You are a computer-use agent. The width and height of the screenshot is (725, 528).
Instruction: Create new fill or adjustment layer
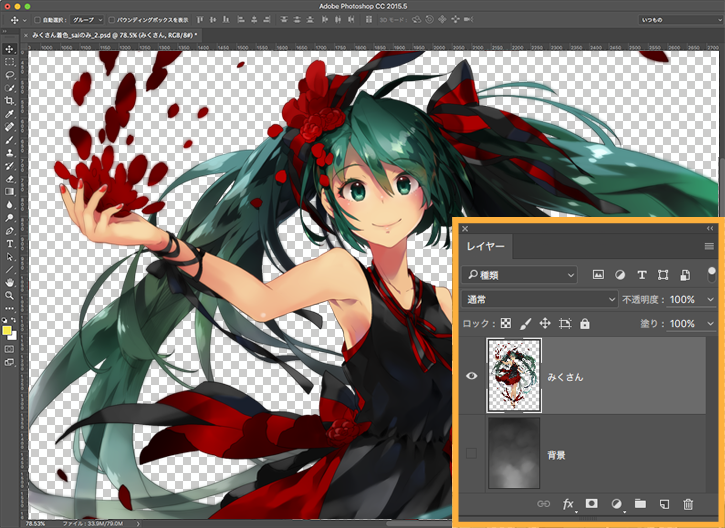coord(616,503)
